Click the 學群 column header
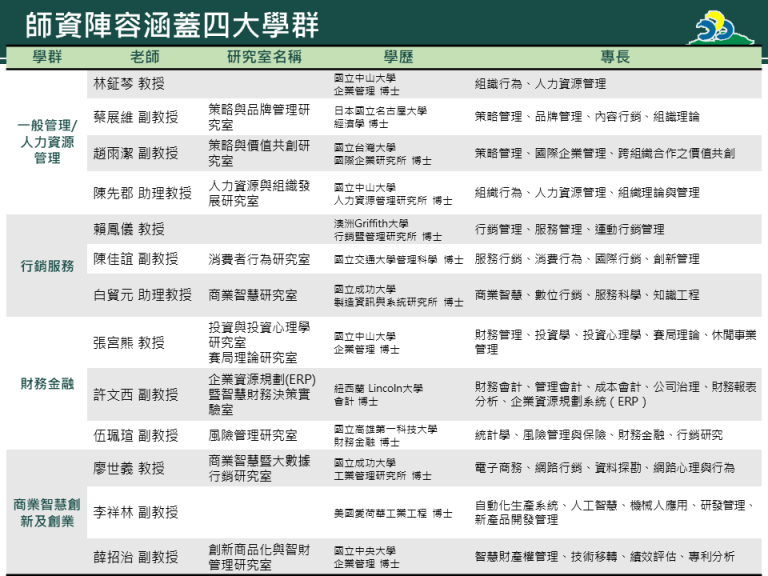768x576 pixels. (47, 57)
